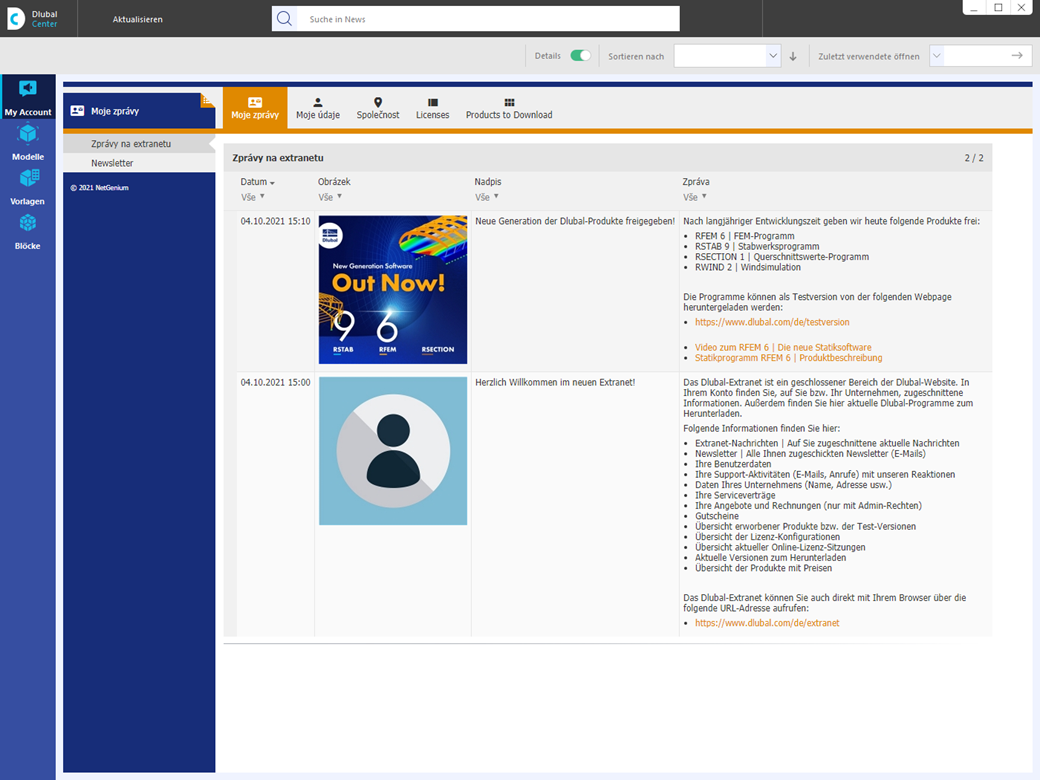Open the Sortieren nach dropdown

pos(727,56)
